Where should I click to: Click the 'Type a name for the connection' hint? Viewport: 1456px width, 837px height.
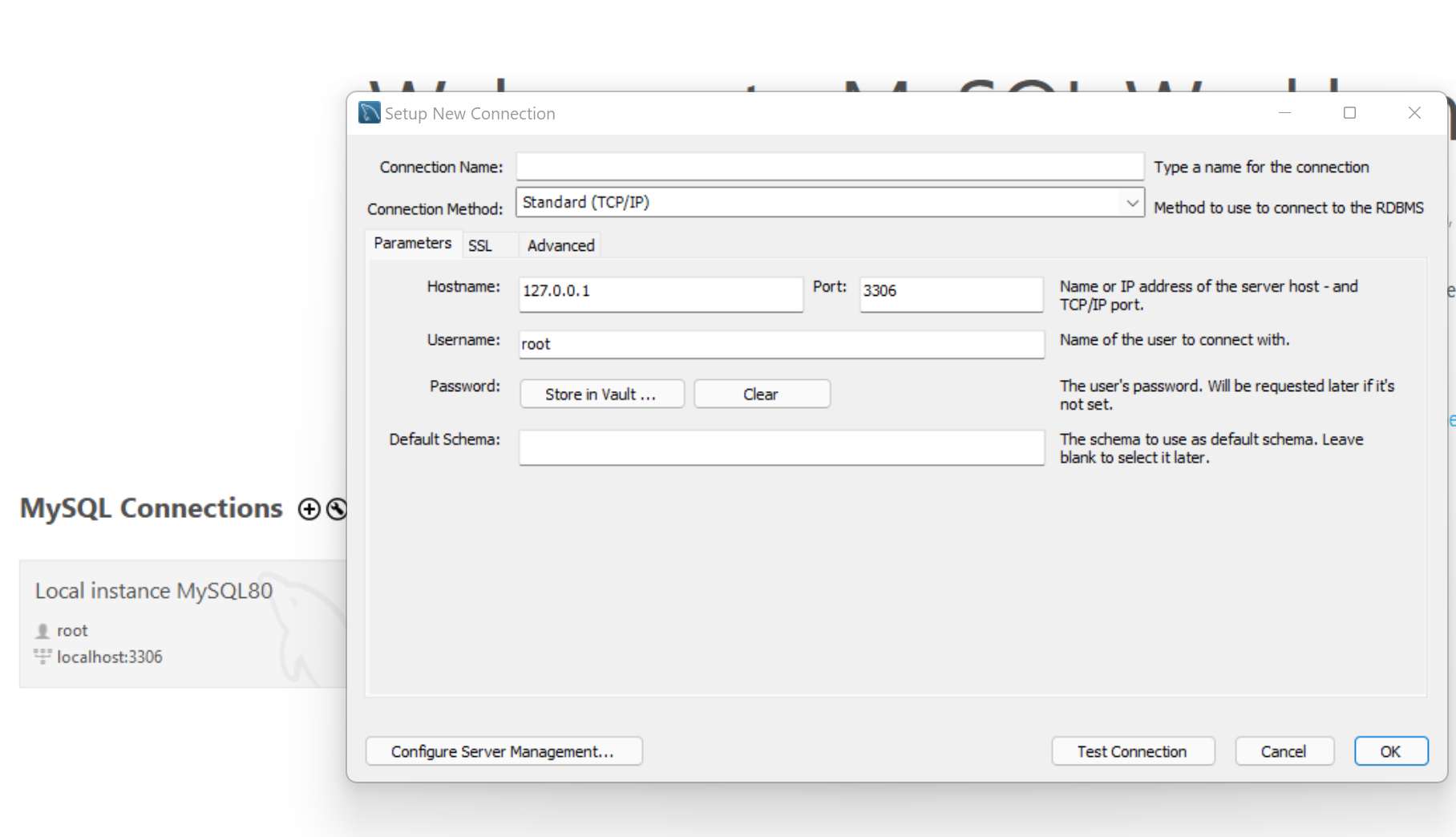[1261, 167]
